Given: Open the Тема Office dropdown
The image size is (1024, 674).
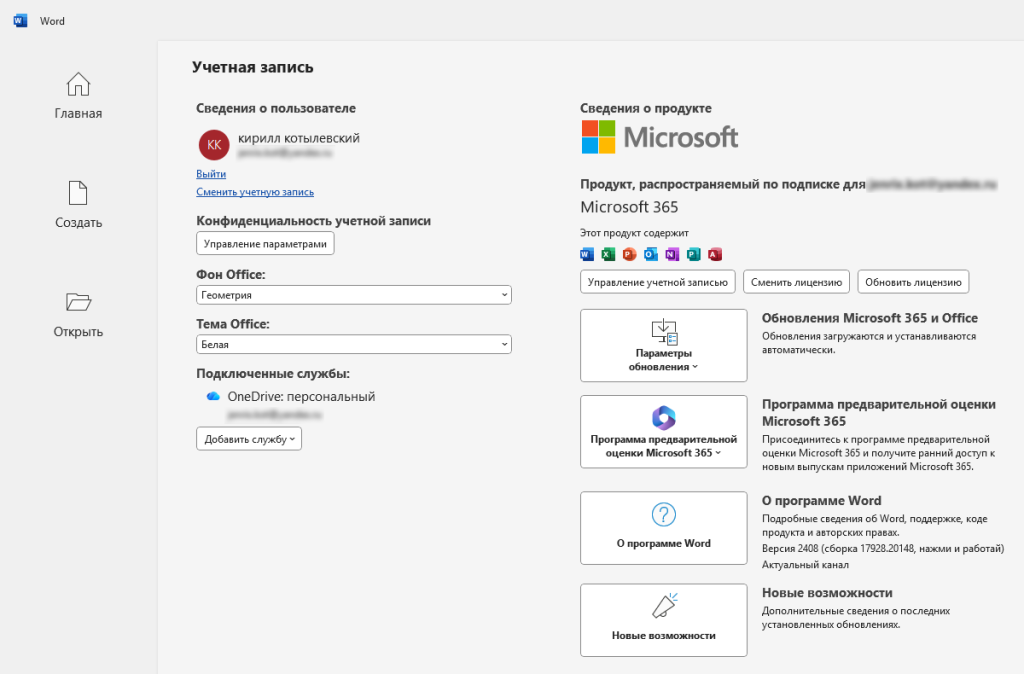Looking at the screenshot, I should 353,344.
